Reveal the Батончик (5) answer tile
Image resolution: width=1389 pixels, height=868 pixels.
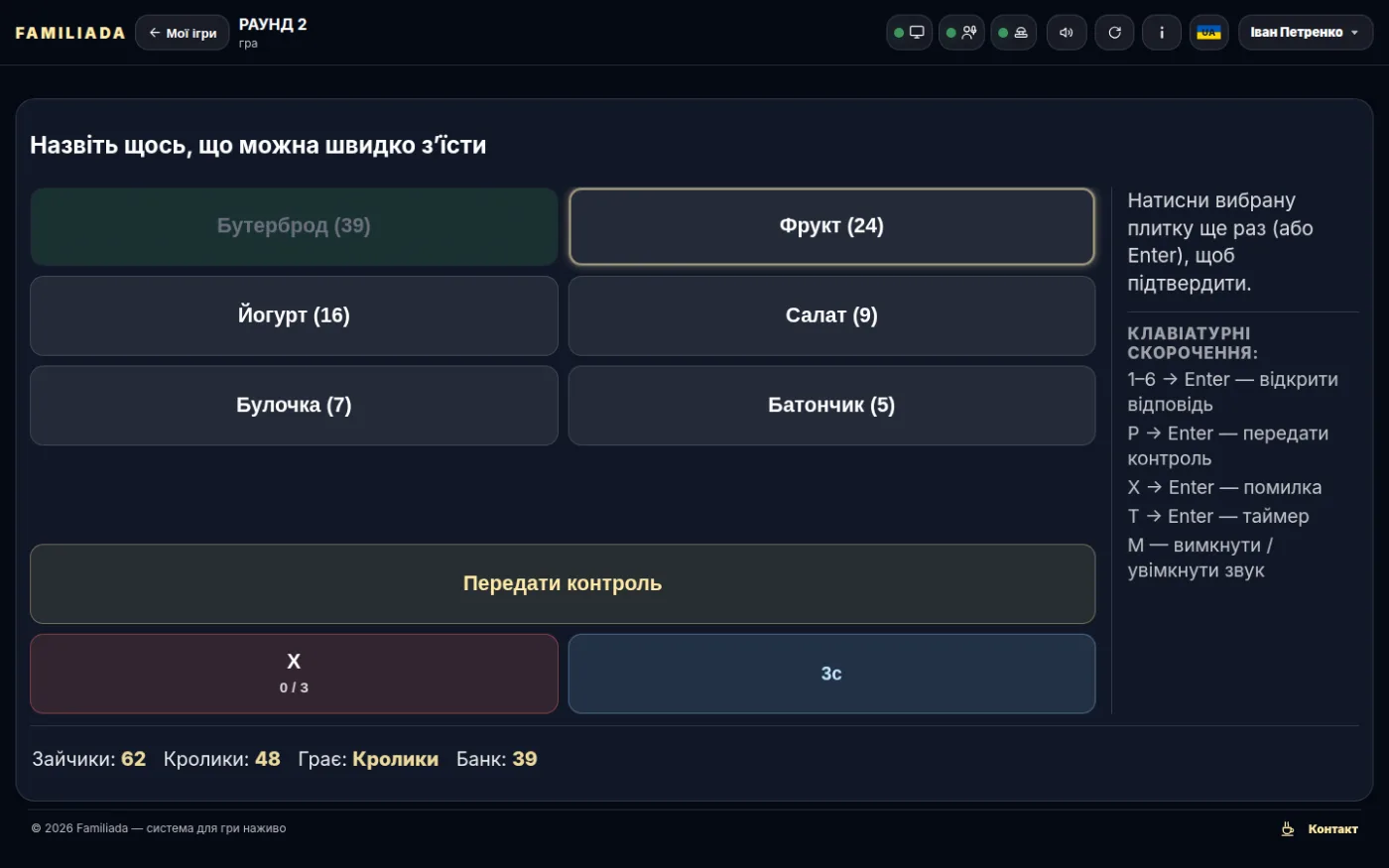coord(831,406)
